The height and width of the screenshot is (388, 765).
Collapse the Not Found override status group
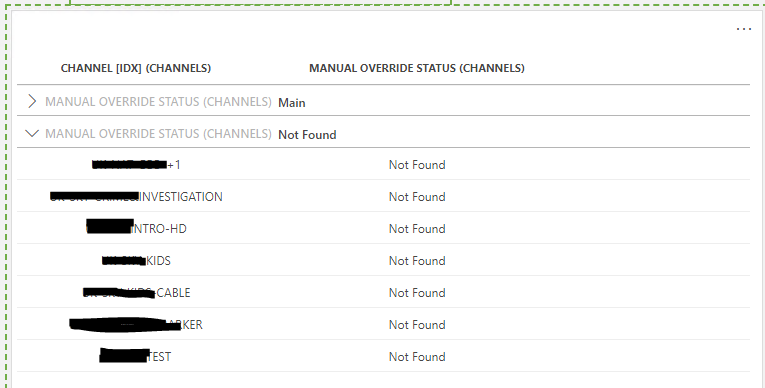(32, 133)
